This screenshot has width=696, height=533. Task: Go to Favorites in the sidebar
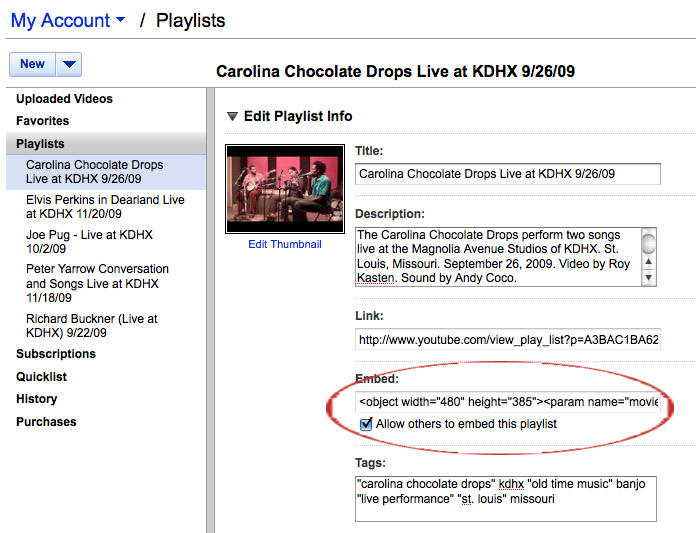[x=42, y=121]
